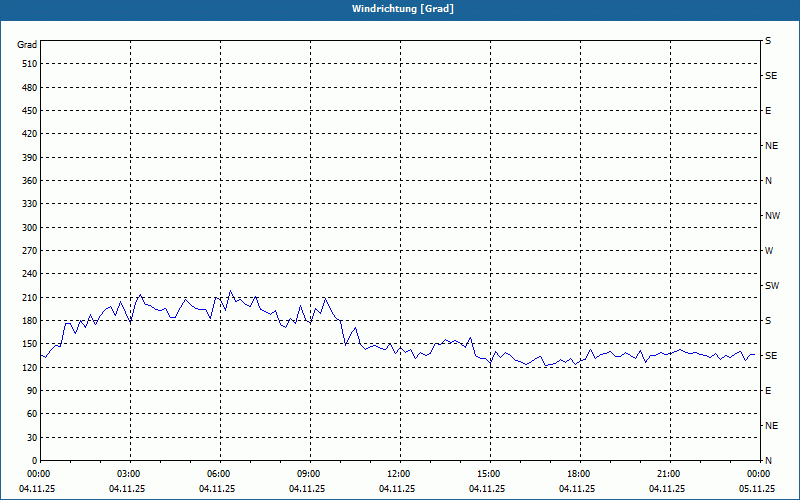The width and height of the screenshot is (800, 500).
Task: Click the compass label W
Action: point(769,251)
